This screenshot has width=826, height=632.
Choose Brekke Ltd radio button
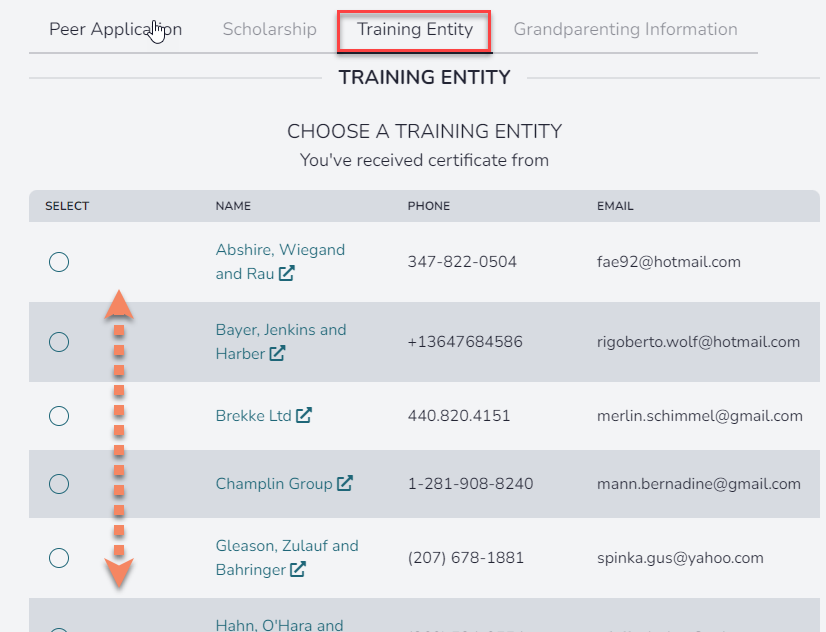pos(59,416)
